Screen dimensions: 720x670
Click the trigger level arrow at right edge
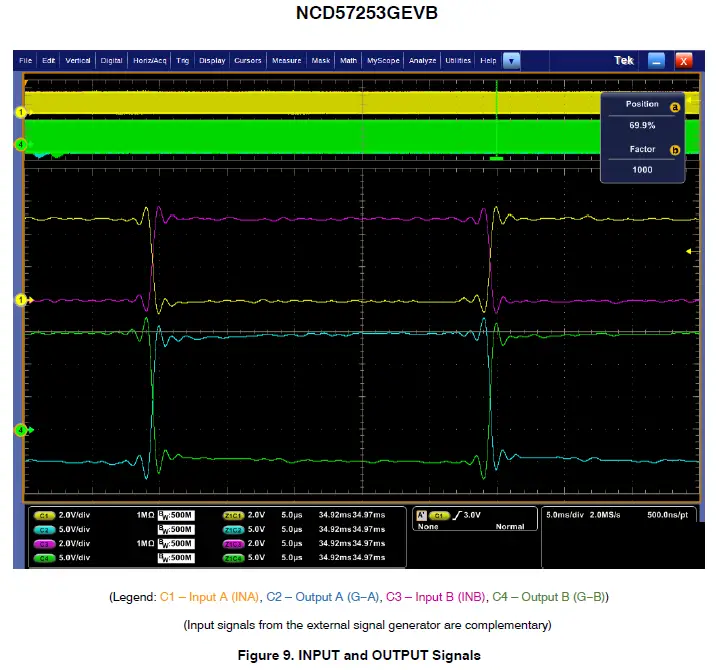pos(689,251)
